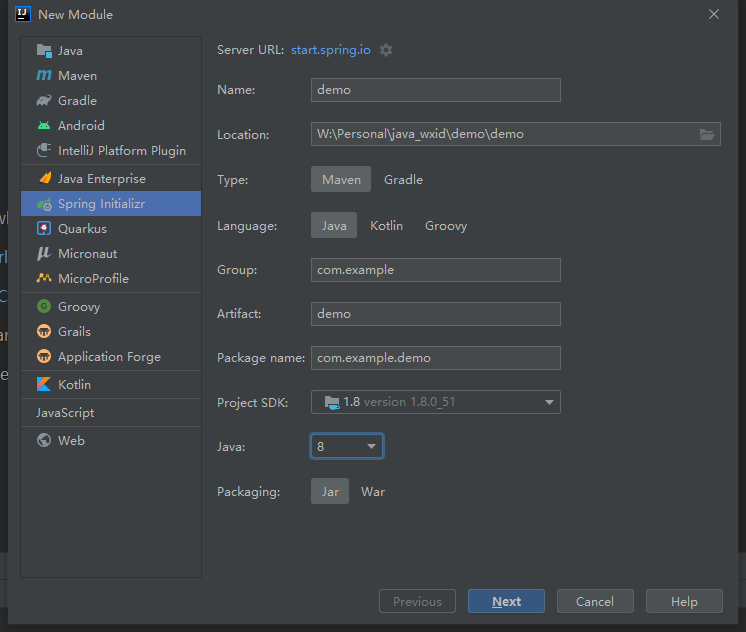Click the Spring Initializr icon
Screen dimensions: 746x632
tap(44, 204)
